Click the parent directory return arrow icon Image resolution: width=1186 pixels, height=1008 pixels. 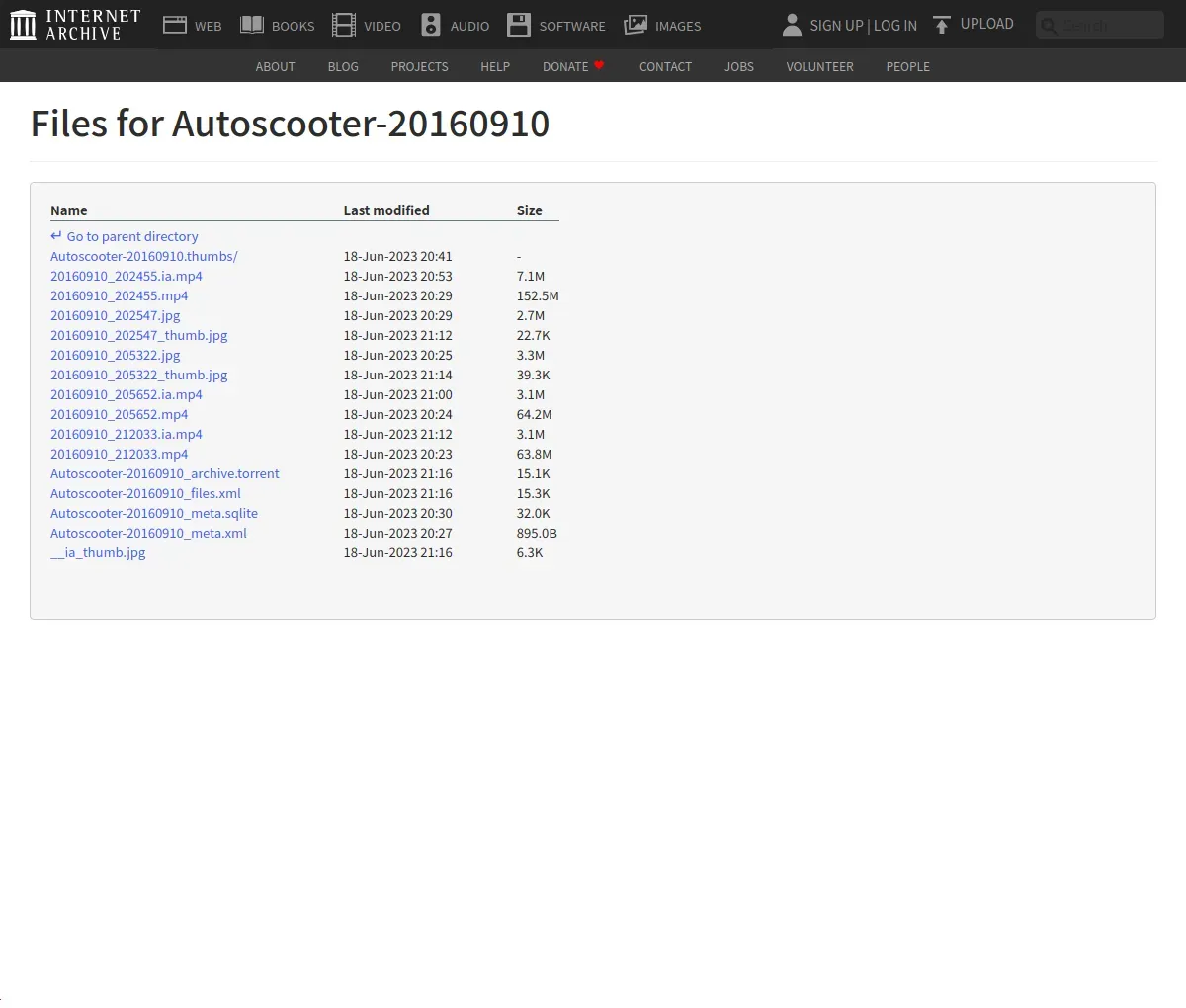pos(56,236)
